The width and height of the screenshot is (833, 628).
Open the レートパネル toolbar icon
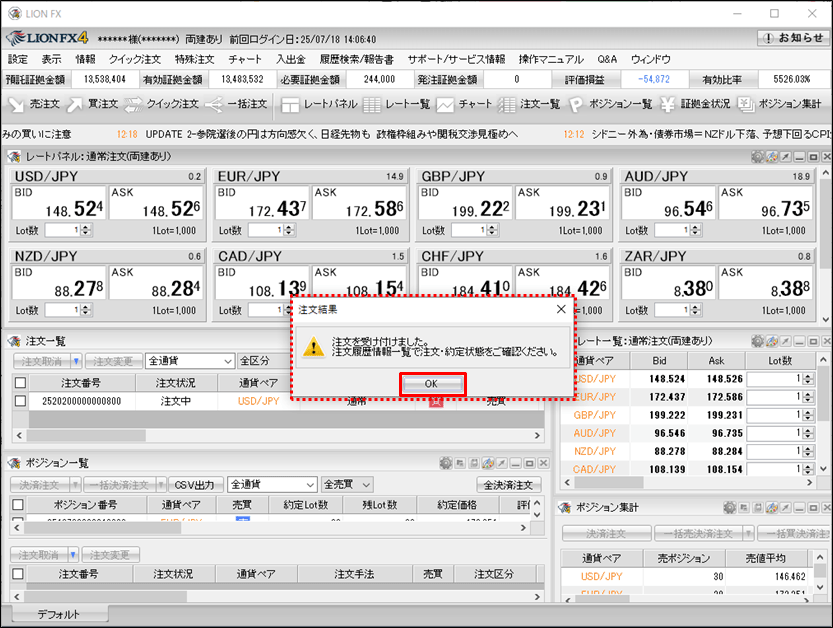(x=318, y=104)
